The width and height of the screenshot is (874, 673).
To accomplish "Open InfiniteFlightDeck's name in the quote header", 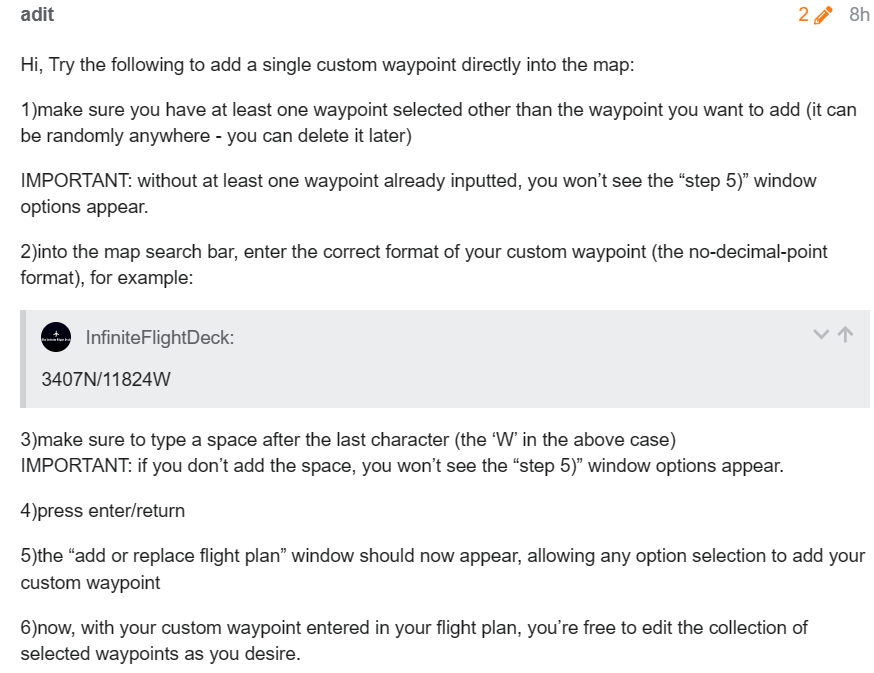I will pyautogui.click(x=159, y=337).
